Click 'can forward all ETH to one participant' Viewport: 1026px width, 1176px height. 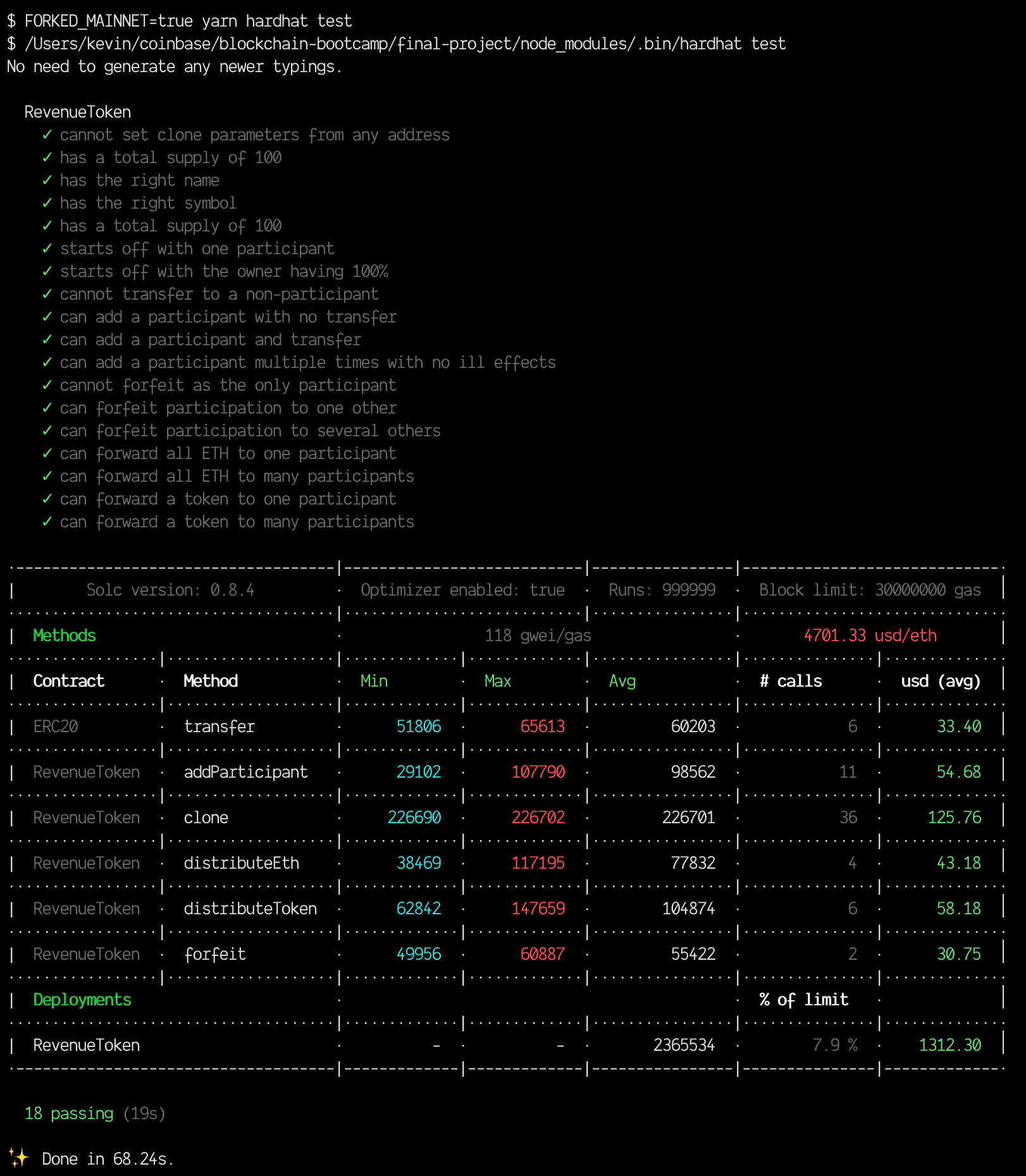point(228,453)
